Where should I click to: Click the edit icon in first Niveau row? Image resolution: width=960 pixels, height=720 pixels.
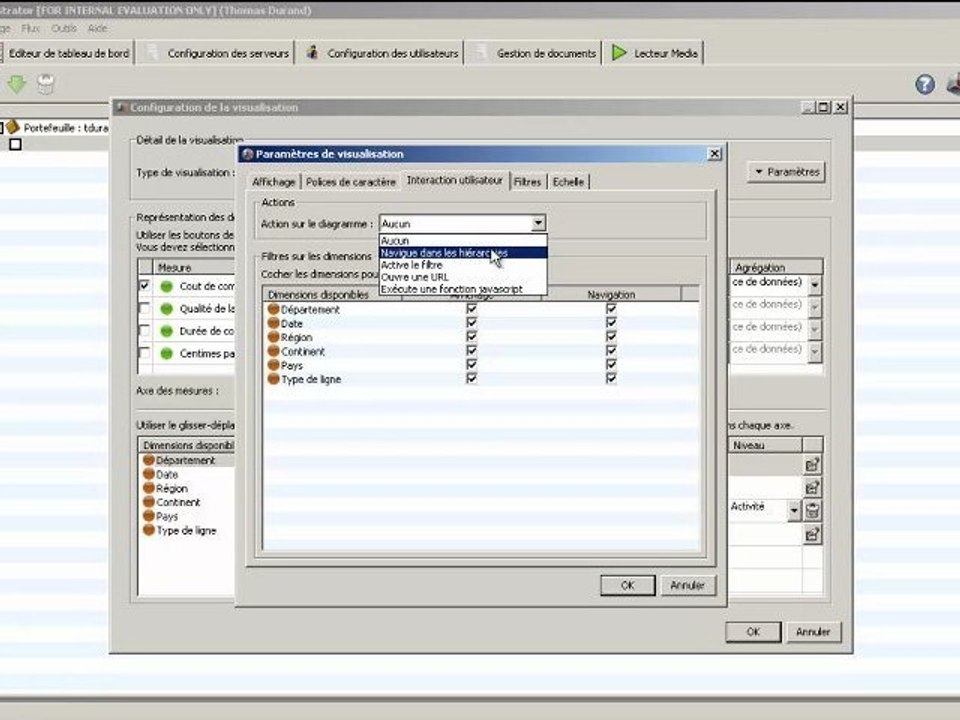pyautogui.click(x=812, y=465)
